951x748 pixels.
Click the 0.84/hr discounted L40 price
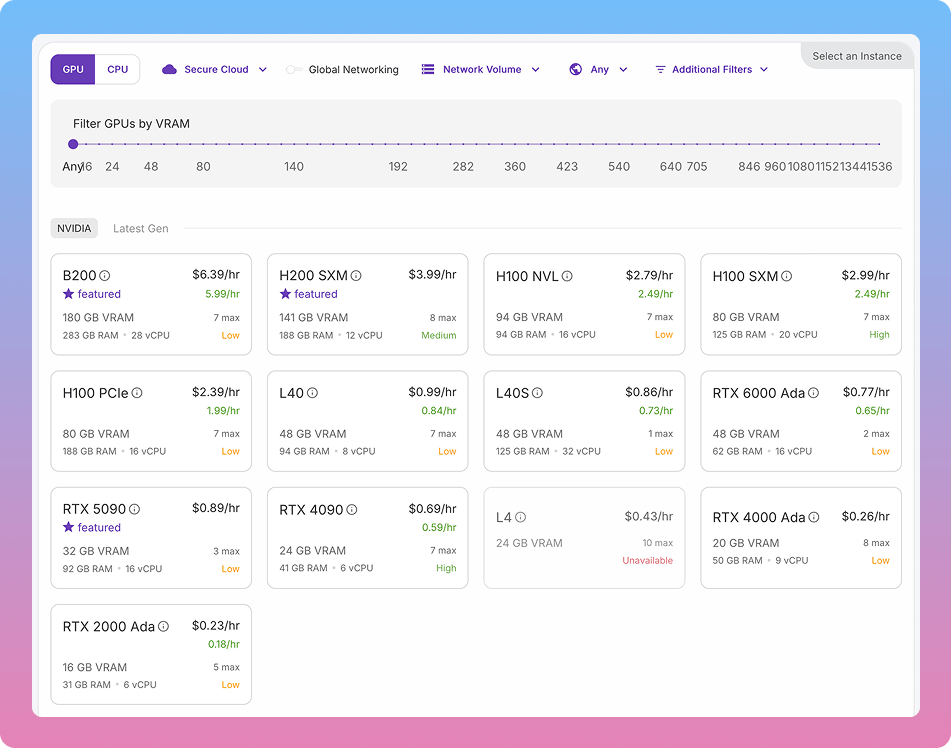tap(439, 411)
